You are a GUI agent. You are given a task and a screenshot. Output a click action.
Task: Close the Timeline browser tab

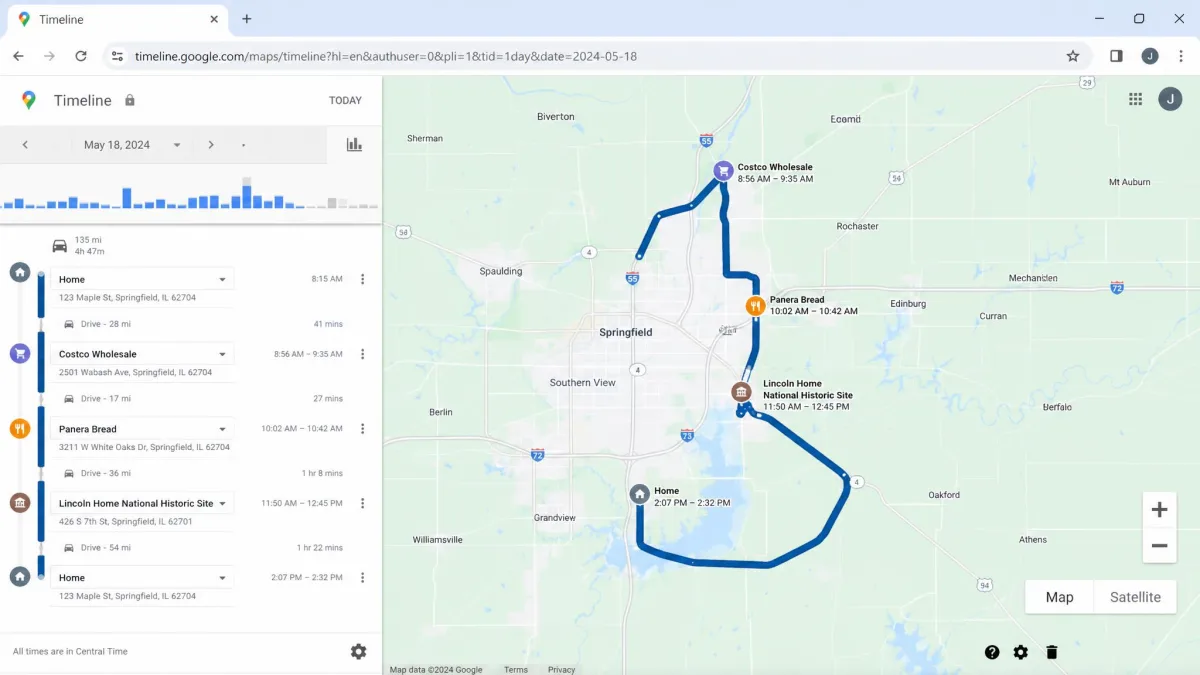pos(214,19)
